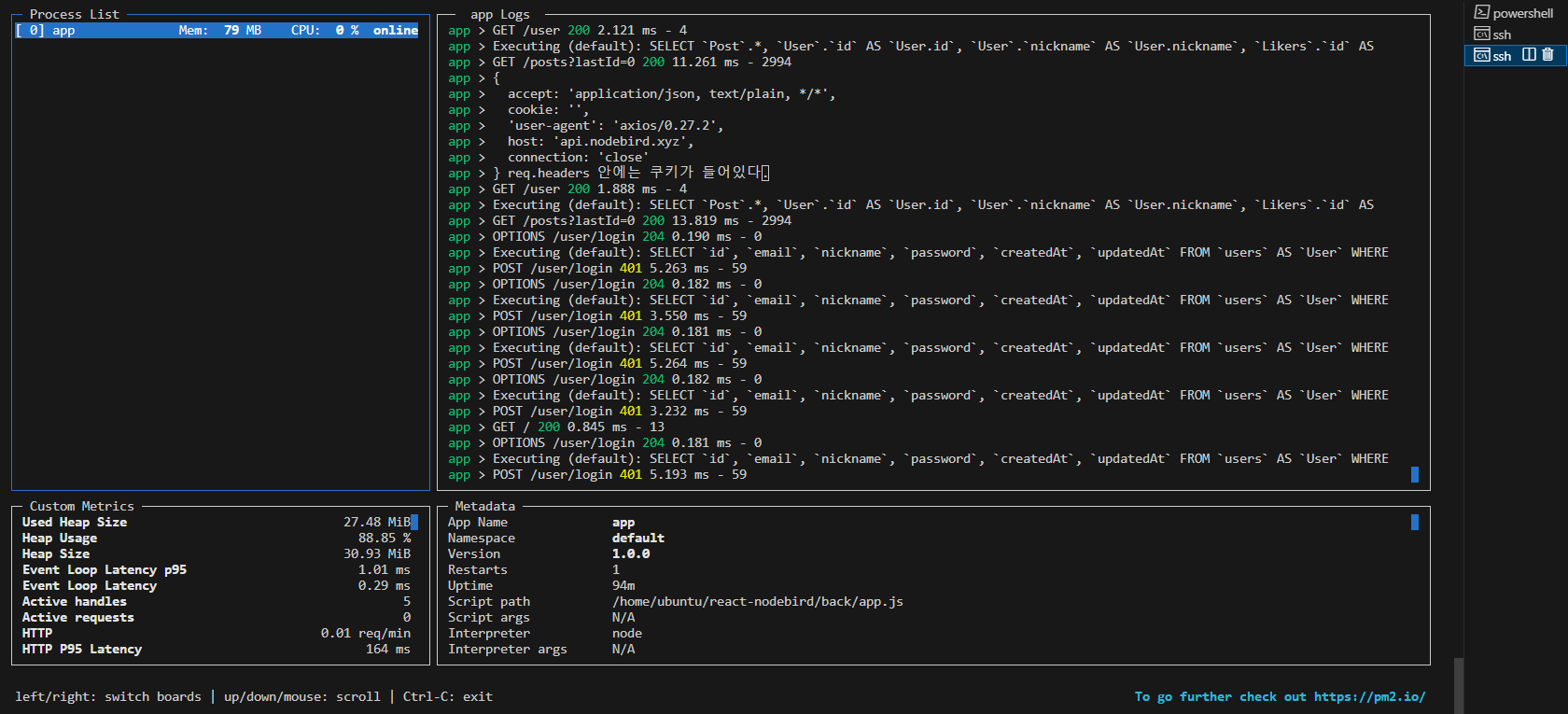Click the Heap Usage 88.85 % value
This screenshot has height=714, width=1568.
pos(385,539)
